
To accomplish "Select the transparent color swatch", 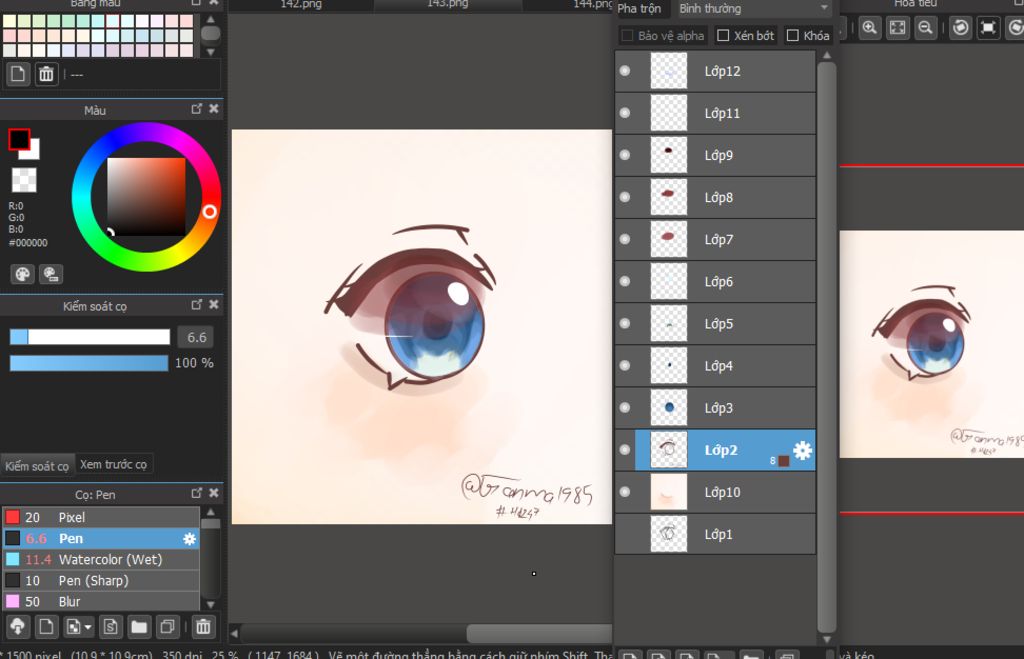I will (24, 180).
